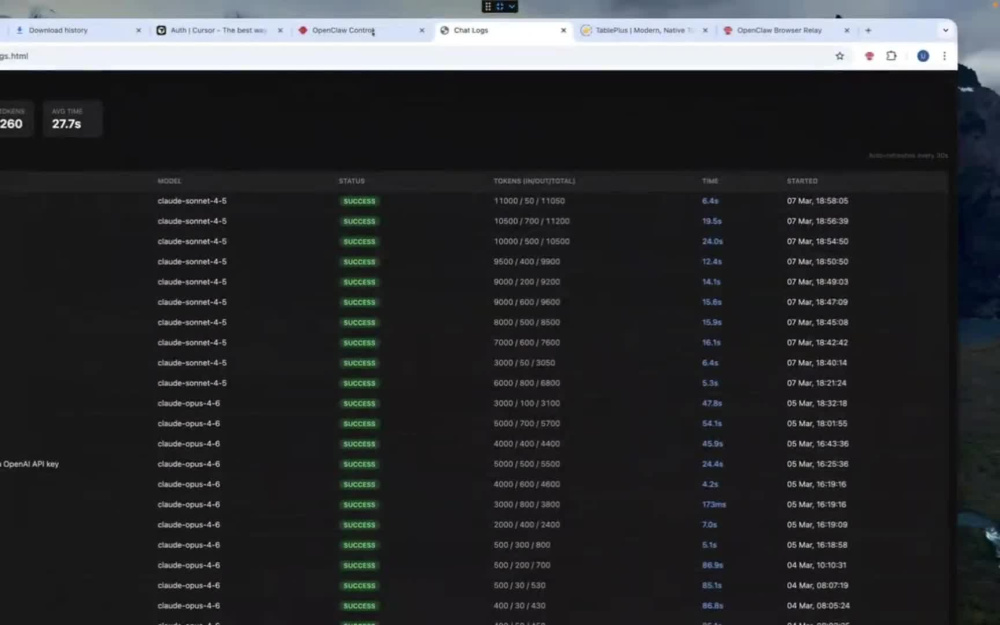
Task: Click the 12.4s time value
Action: pyautogui.click(x=712, y=261)
